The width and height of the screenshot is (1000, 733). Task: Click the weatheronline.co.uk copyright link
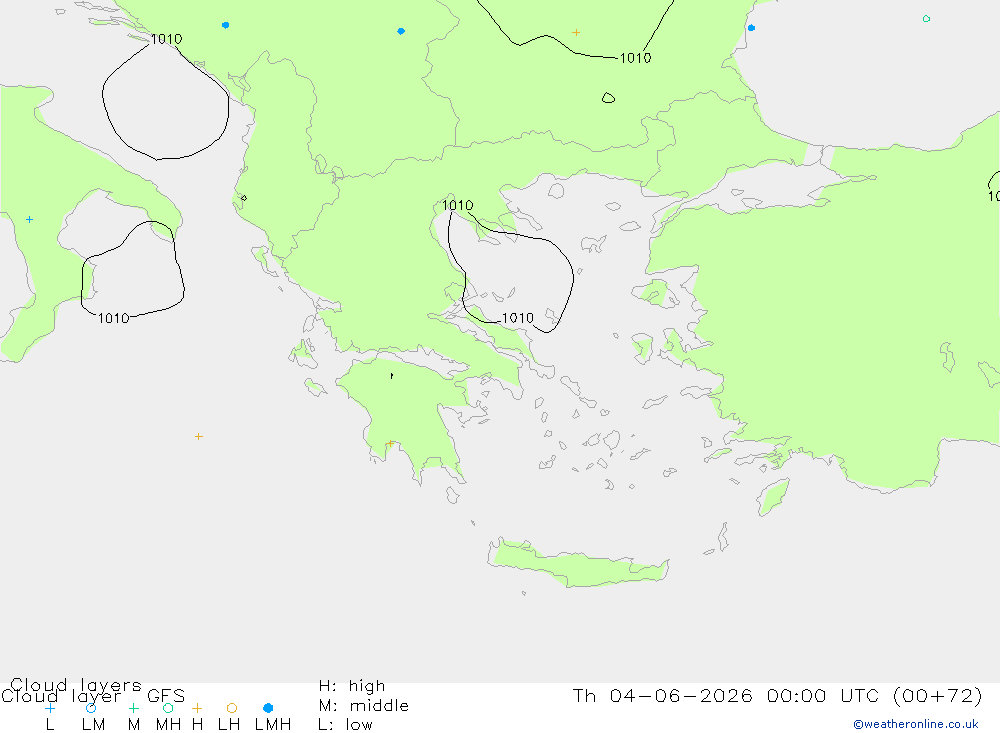916,724
